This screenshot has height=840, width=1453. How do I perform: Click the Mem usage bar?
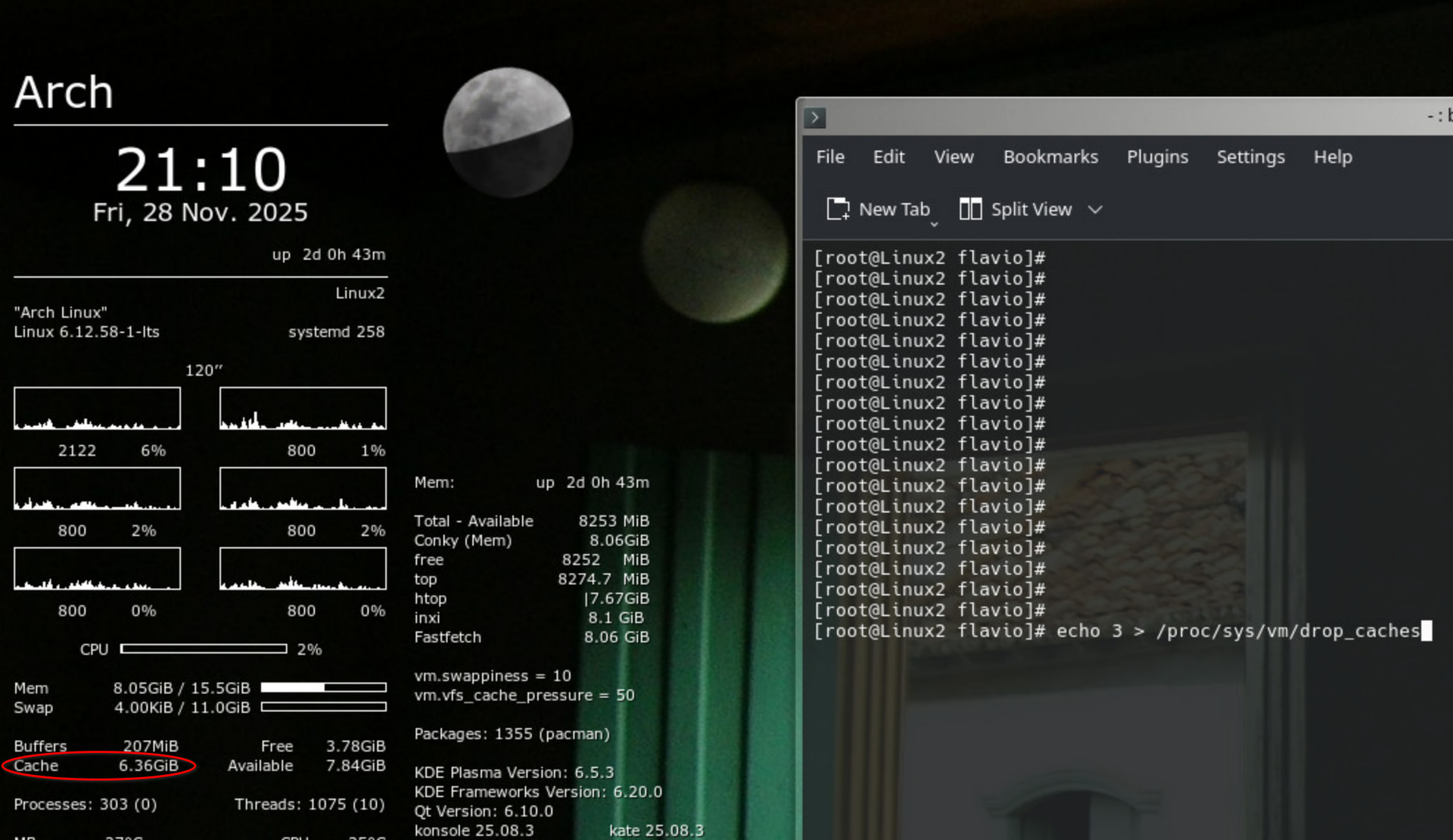coord(323,688)
